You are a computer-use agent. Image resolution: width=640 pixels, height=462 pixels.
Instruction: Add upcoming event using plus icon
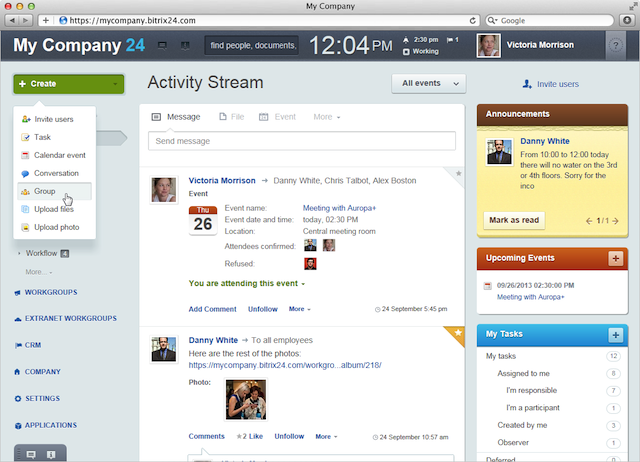[616, 258]
